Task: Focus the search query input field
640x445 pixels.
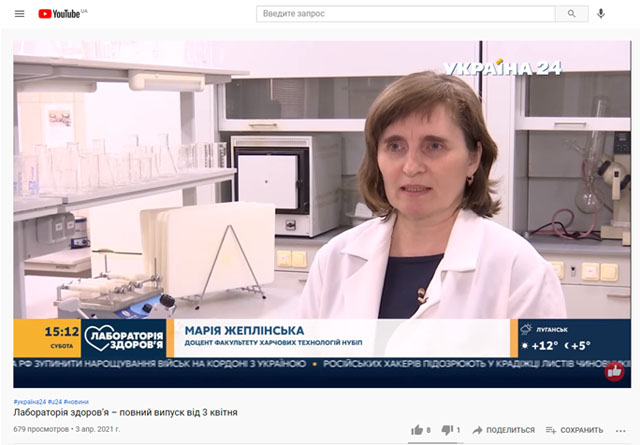Action: coord(405,13)
